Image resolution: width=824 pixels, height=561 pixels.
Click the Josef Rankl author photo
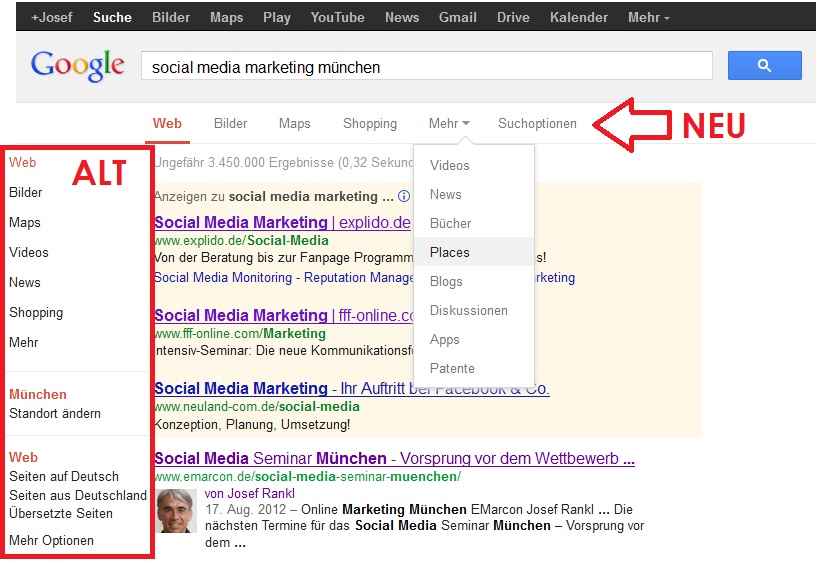176,511
